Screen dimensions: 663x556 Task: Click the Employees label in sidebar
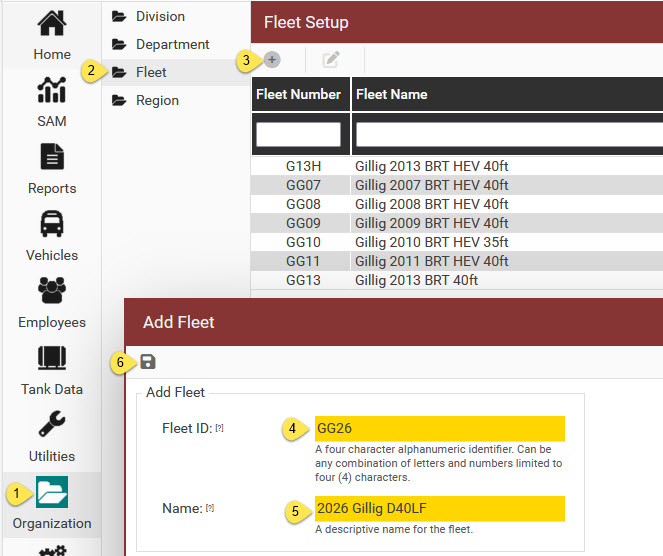pos(52,322)
